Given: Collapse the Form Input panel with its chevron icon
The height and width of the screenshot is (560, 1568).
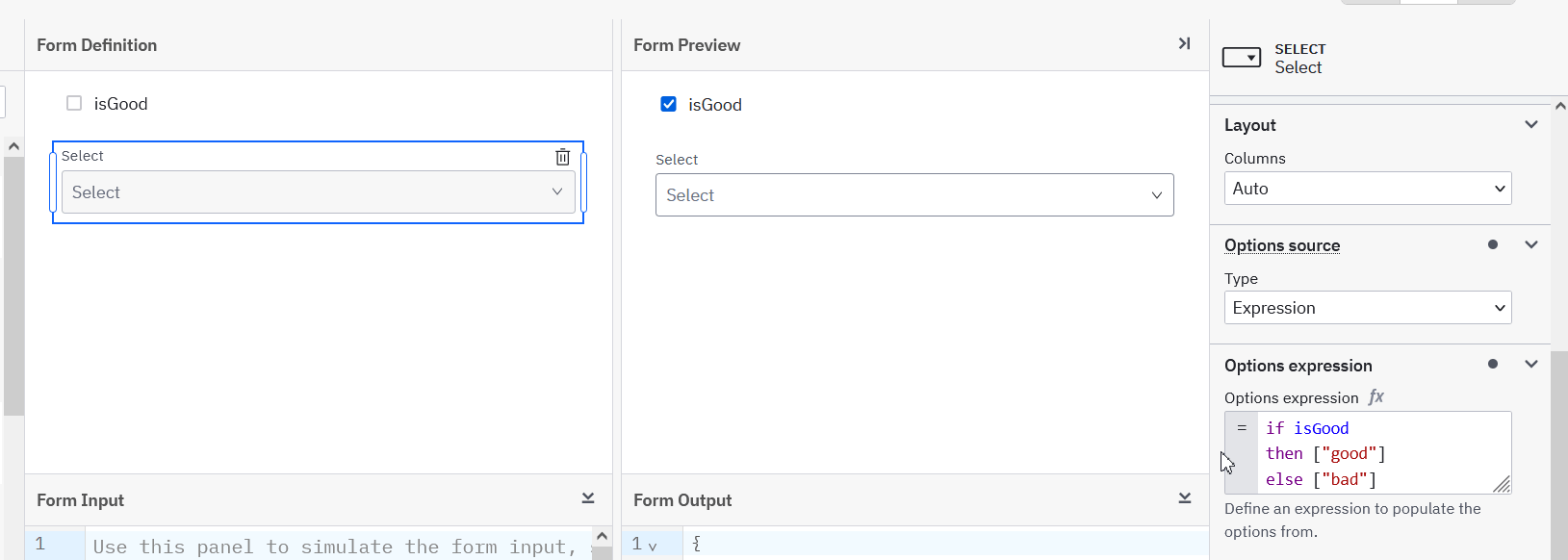Looking at the screenshot, I should point(588,496).
